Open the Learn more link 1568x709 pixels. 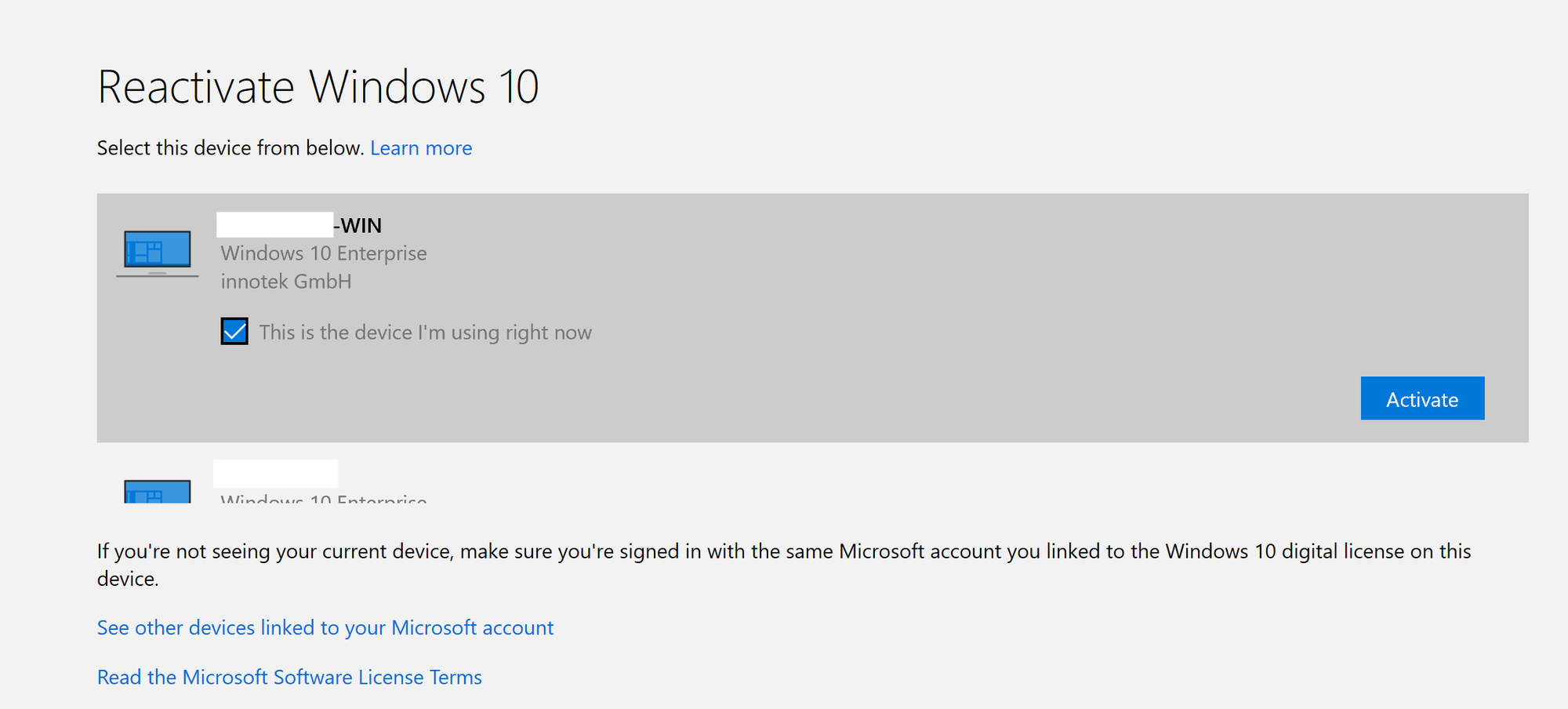click(x=421, y=148)
